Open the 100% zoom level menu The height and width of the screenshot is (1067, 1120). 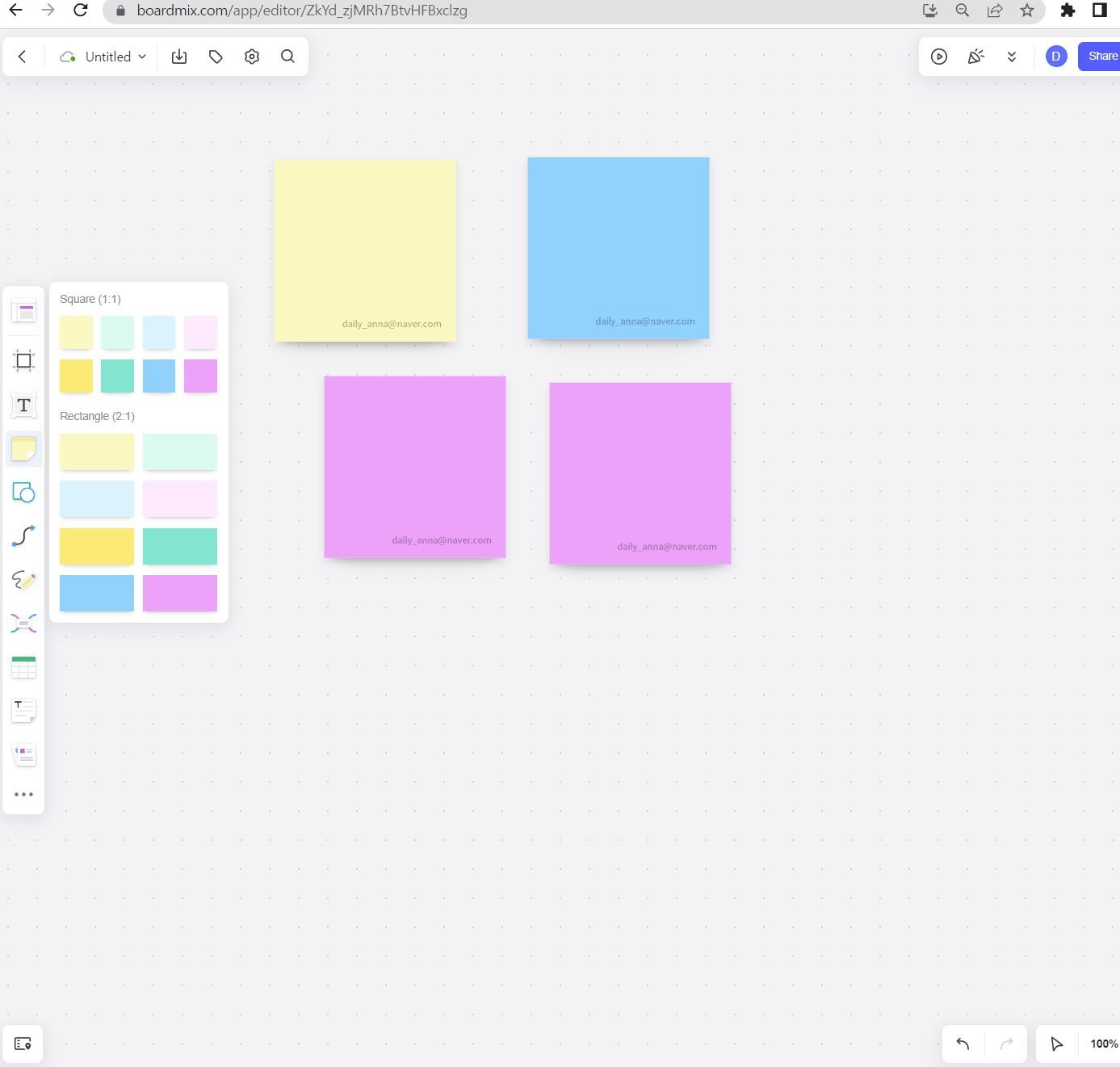pos(1104,1044)
